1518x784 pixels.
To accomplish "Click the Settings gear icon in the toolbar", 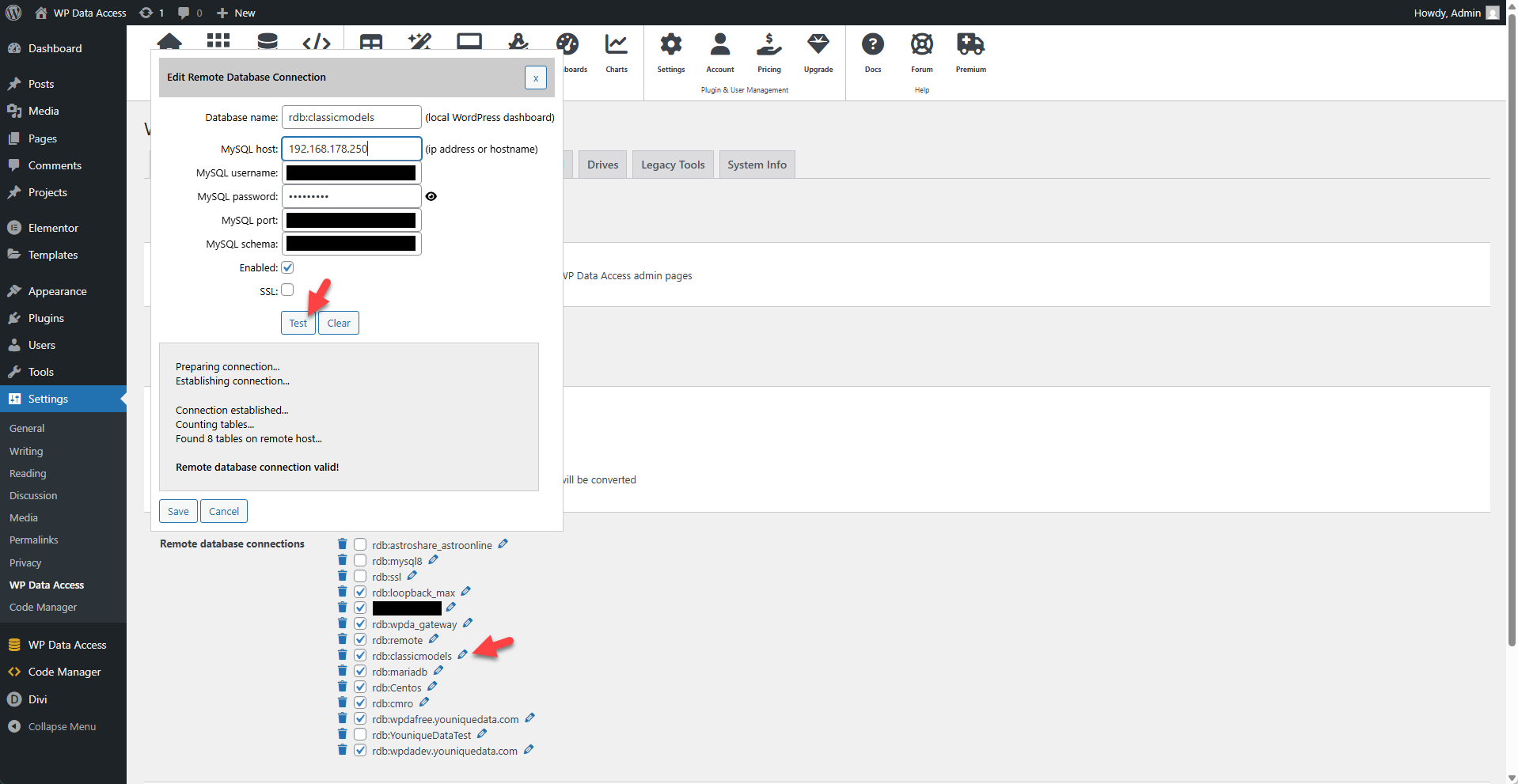I will coord(670,45).
